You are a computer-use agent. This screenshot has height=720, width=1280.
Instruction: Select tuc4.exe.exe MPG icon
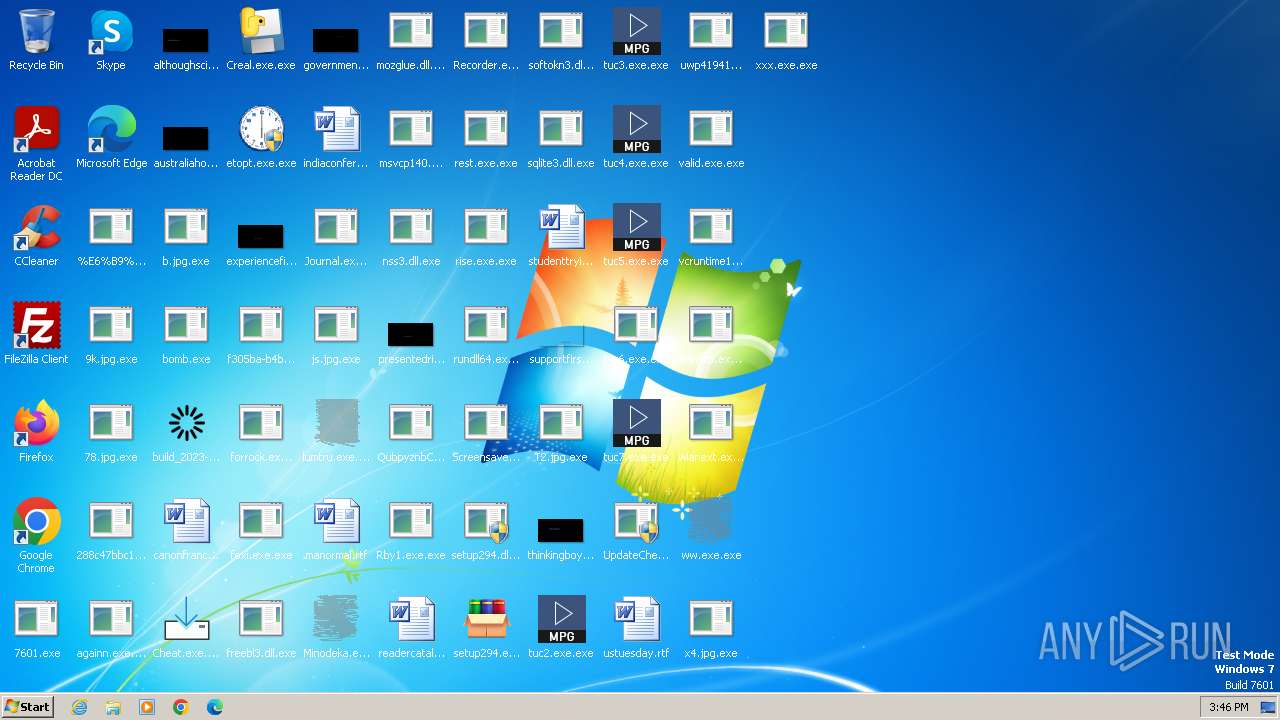coord(636,130)
